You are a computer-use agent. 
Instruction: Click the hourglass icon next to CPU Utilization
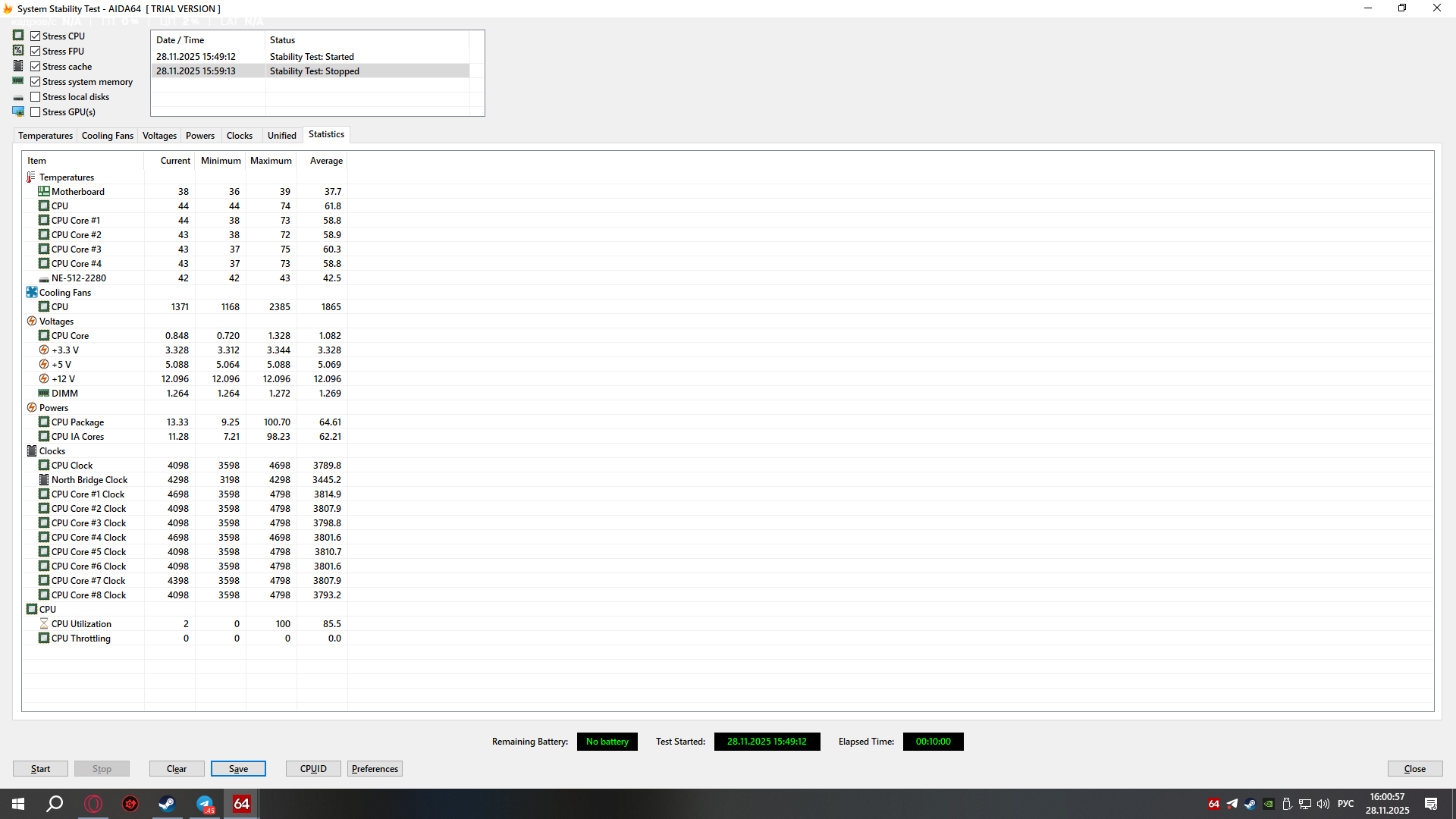(x=45, y=623)
